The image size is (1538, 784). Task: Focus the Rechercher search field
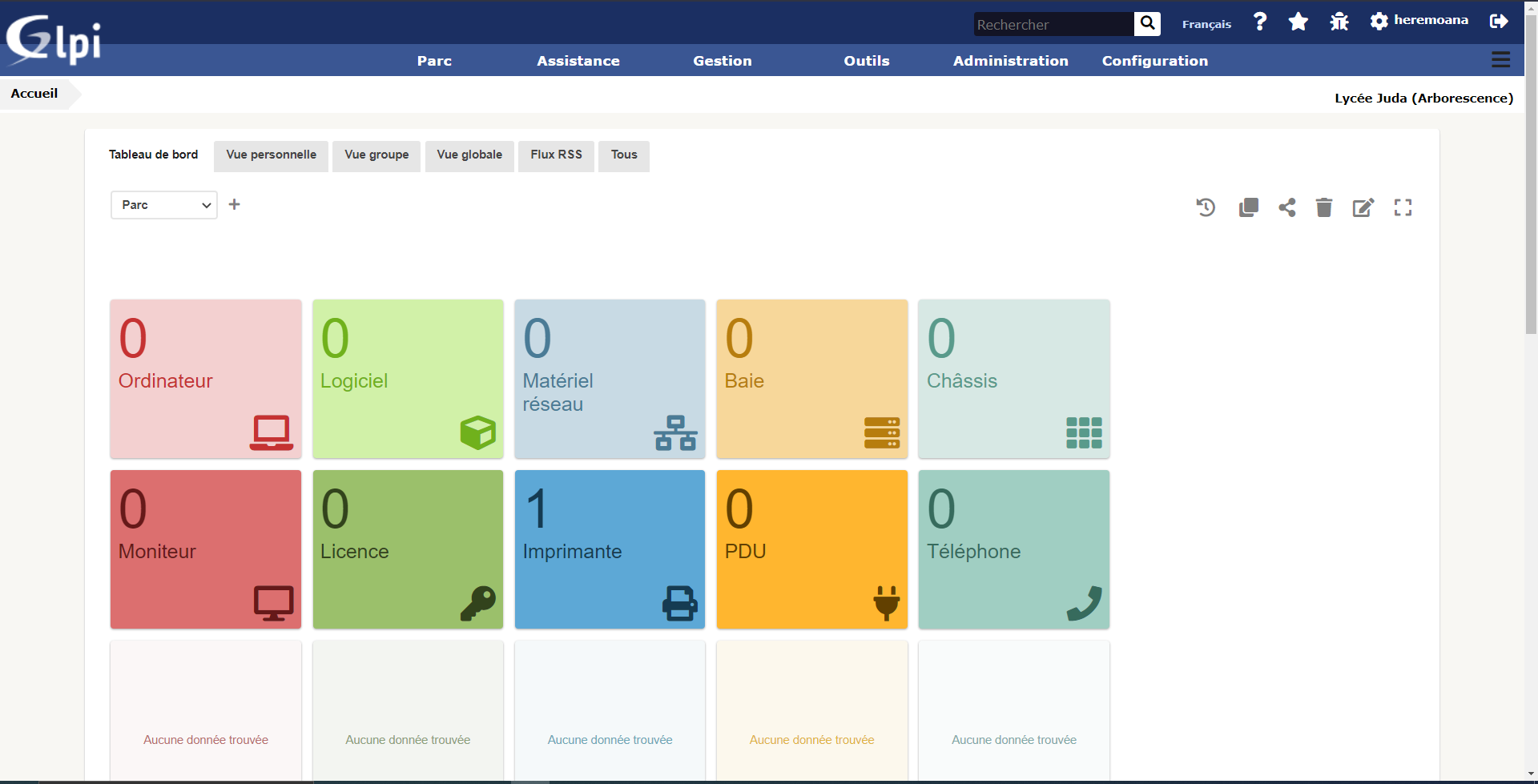[x=1053, y=24]
